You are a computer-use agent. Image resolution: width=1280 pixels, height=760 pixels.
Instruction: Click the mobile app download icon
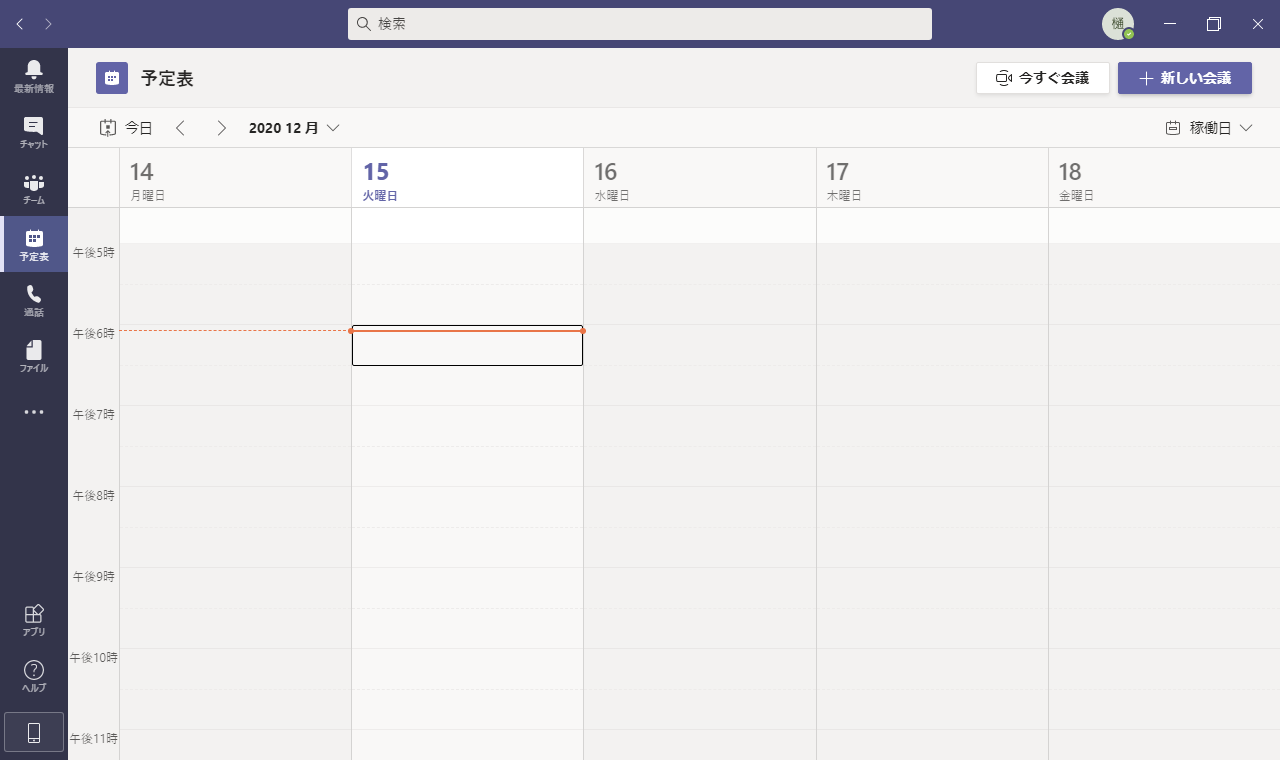[34, 733]
